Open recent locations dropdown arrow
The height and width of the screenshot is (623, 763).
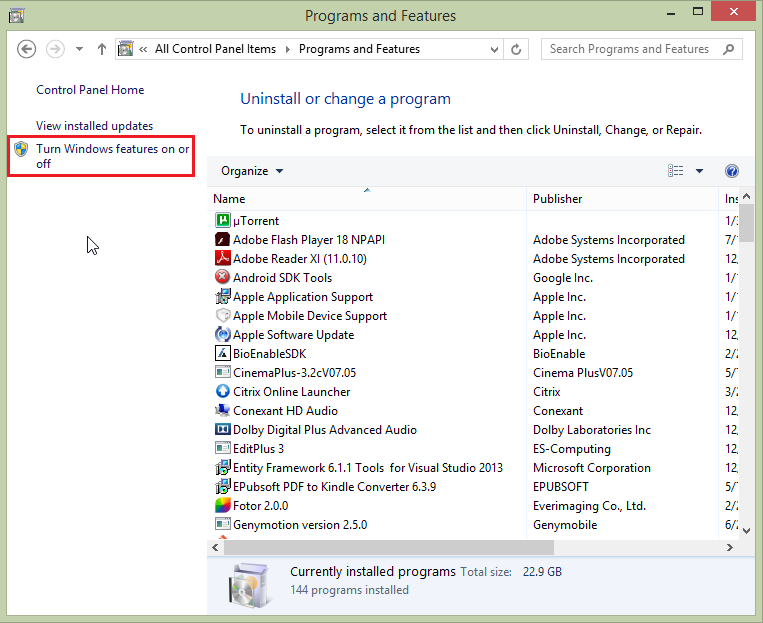[x=79, y=49]
